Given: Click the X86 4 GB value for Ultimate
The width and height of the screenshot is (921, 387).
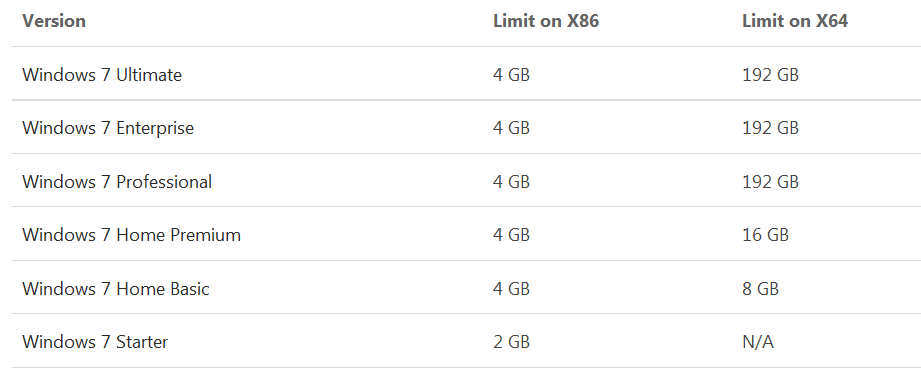Looking at the screenshot, I should 511,75.
